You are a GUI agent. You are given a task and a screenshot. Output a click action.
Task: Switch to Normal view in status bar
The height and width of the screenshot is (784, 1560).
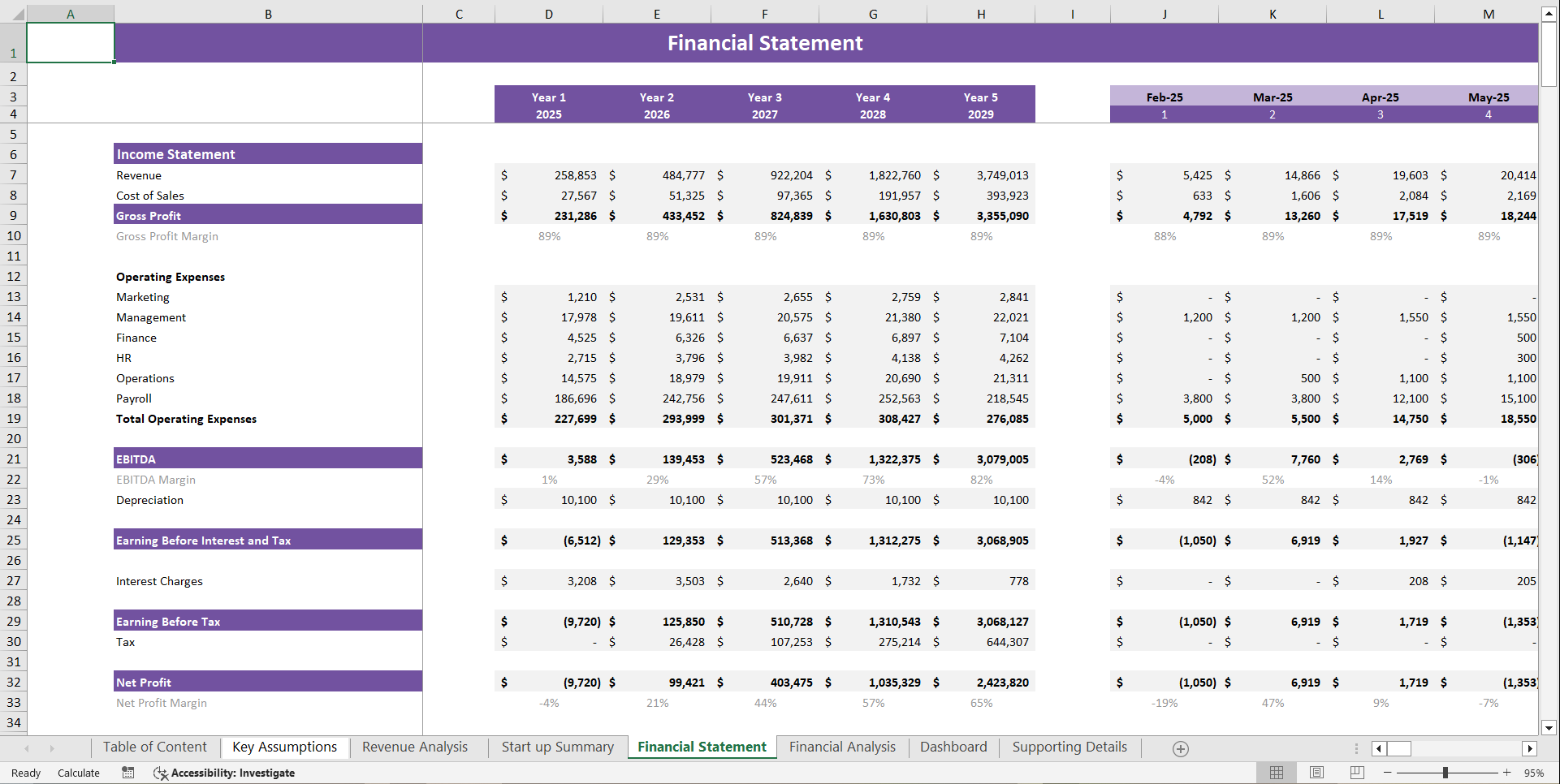[1276, 773]
